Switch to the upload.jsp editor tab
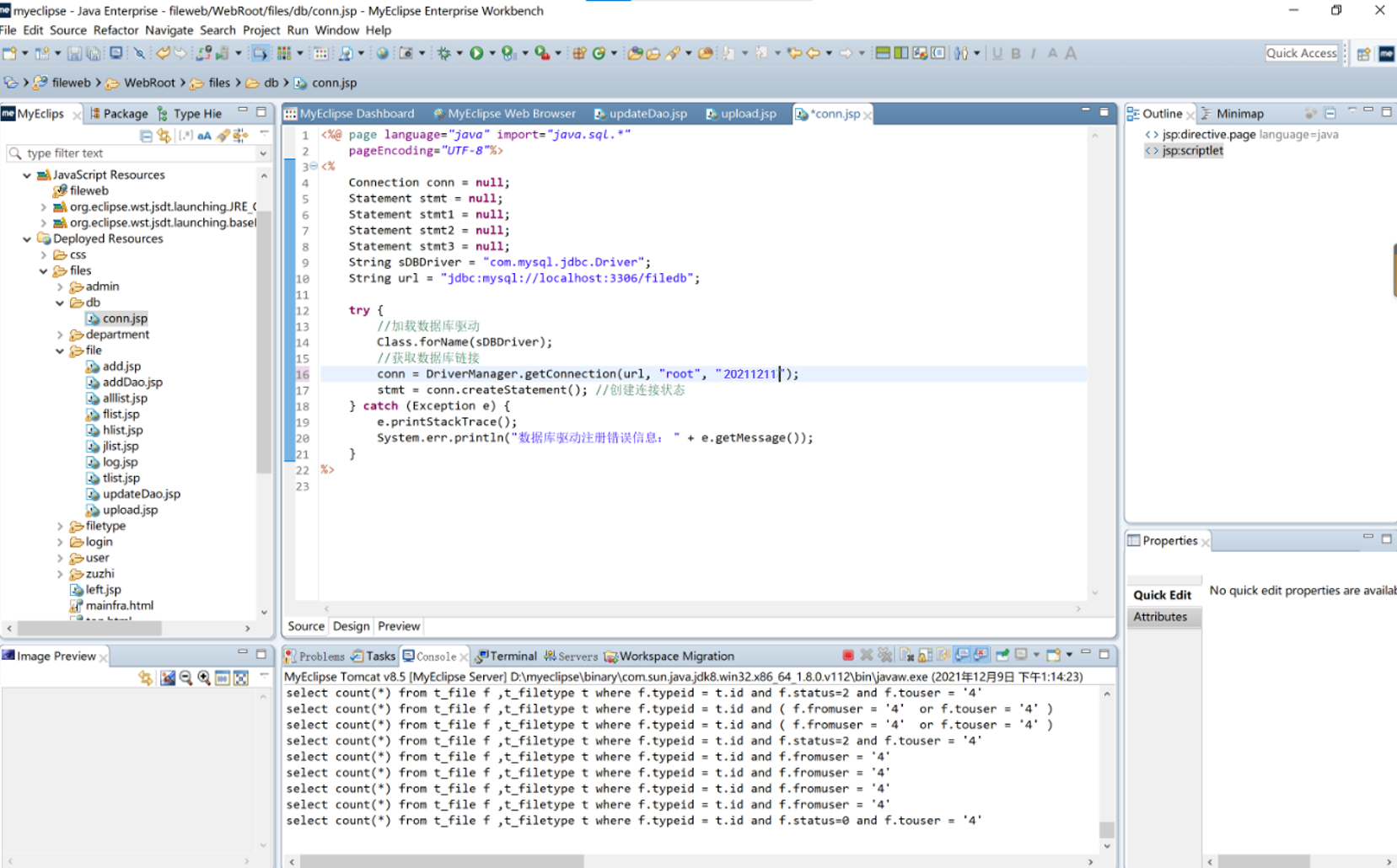This screenshot has height=868, width=1397. point(741,114)
